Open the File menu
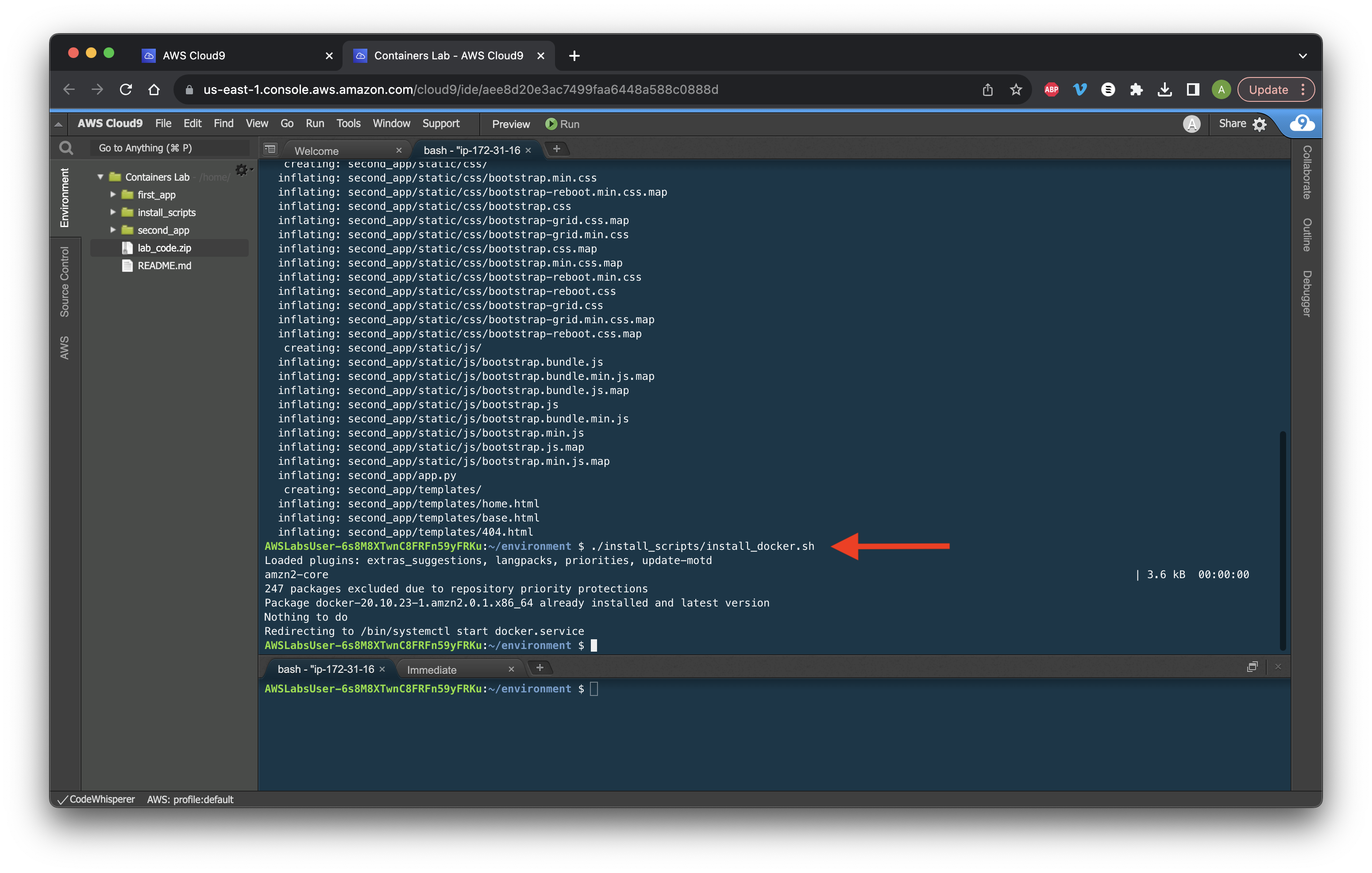This screenshot has width=1372, height=873. (163, 124)
